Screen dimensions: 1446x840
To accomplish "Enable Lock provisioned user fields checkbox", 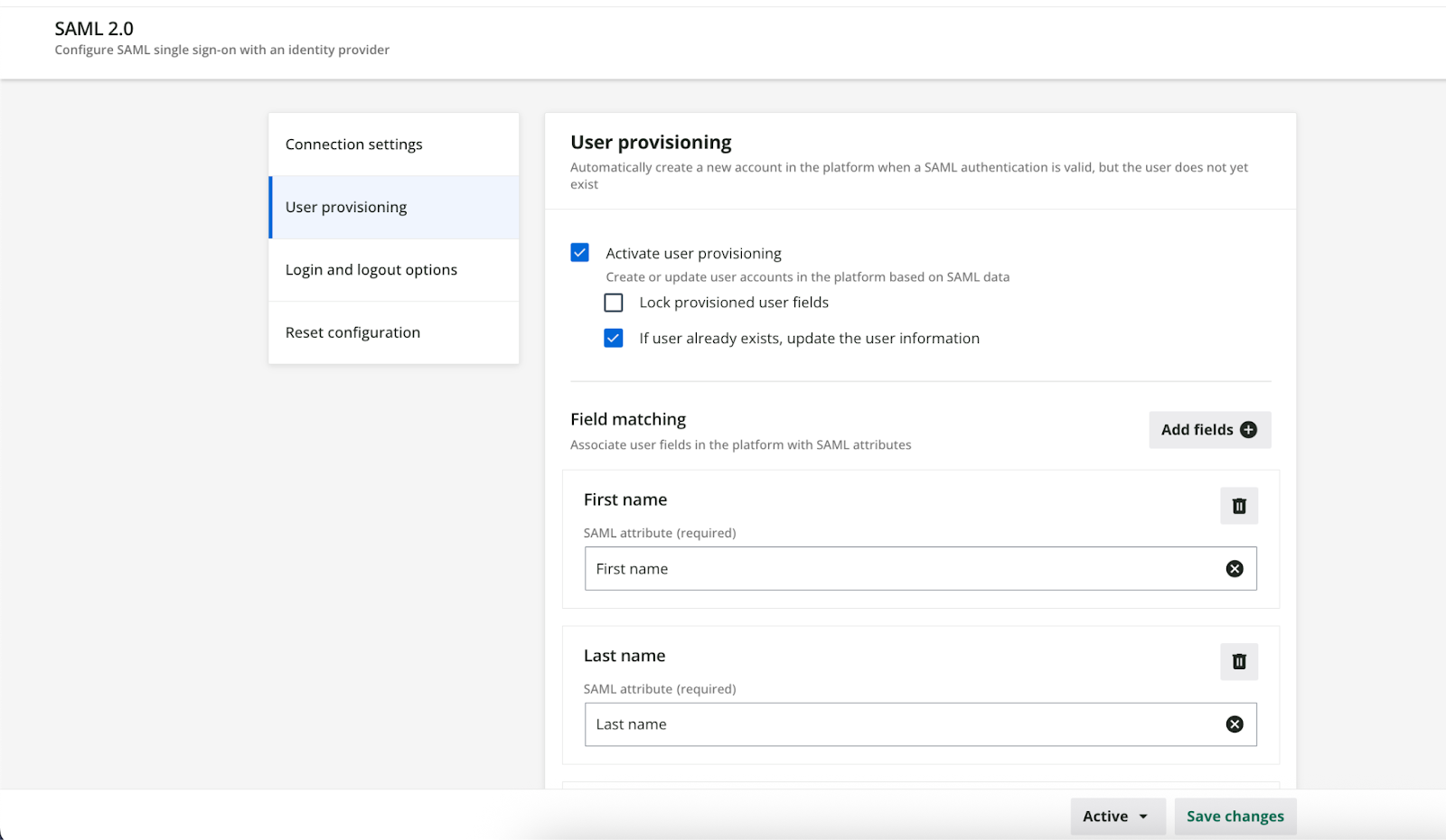I will coord(614,303).
